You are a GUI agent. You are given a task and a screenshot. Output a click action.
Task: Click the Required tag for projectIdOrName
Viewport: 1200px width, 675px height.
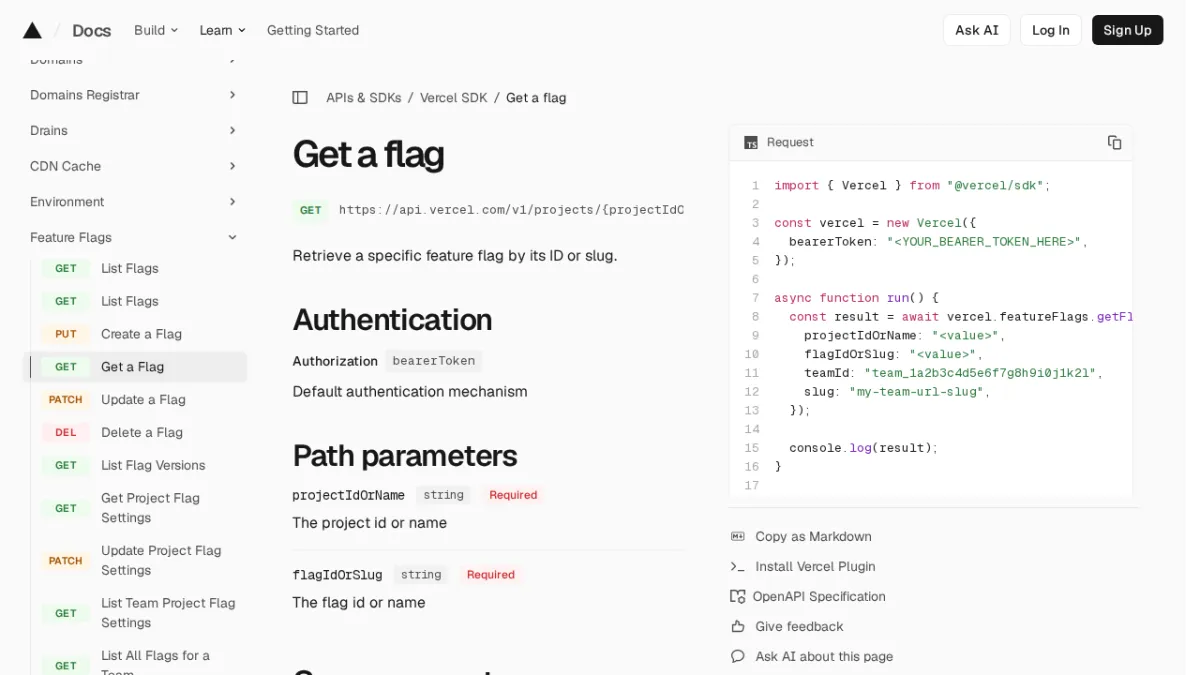click(513, 495)
